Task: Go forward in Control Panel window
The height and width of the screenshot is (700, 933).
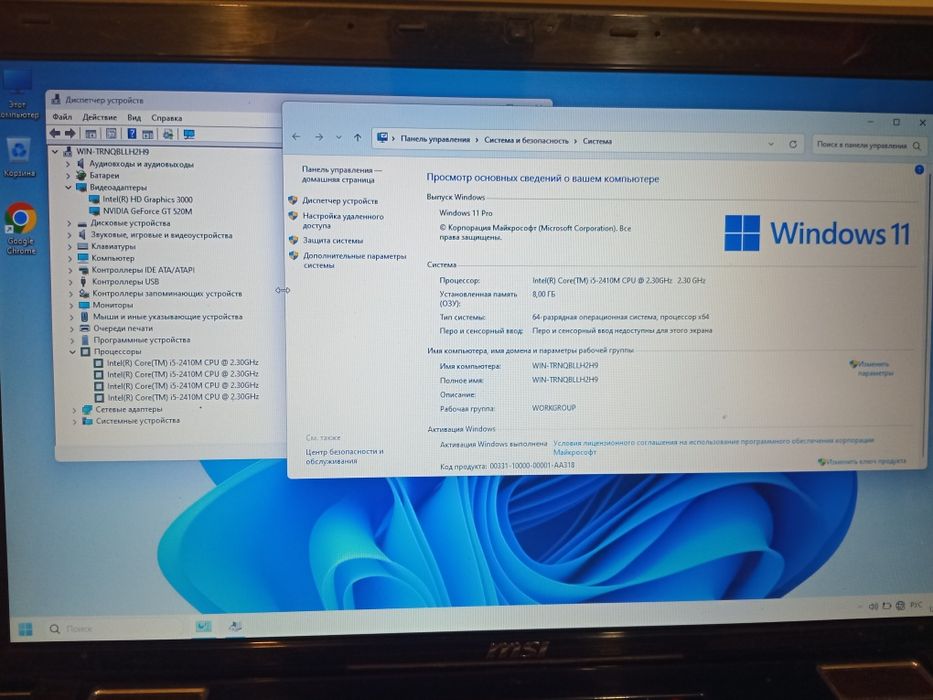Action: (x=319, y=138)
